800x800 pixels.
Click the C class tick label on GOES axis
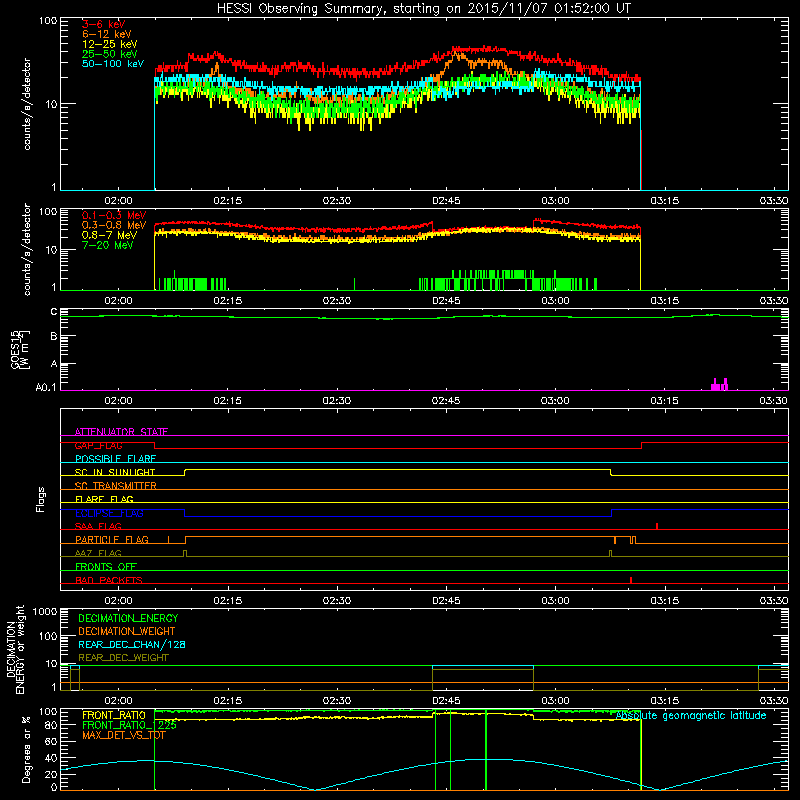(54, 312)
